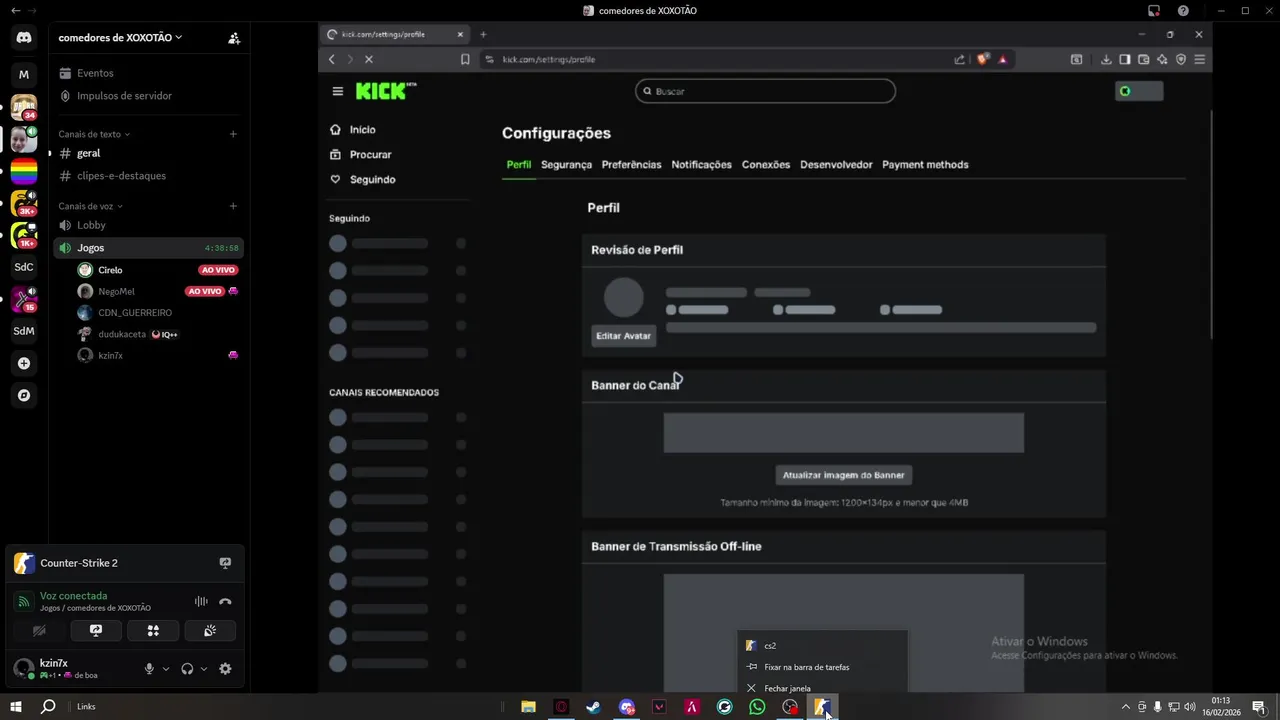Switch to Payment methods tab
The height and width of the screenshot is (720, 1280).
point(925,164)
